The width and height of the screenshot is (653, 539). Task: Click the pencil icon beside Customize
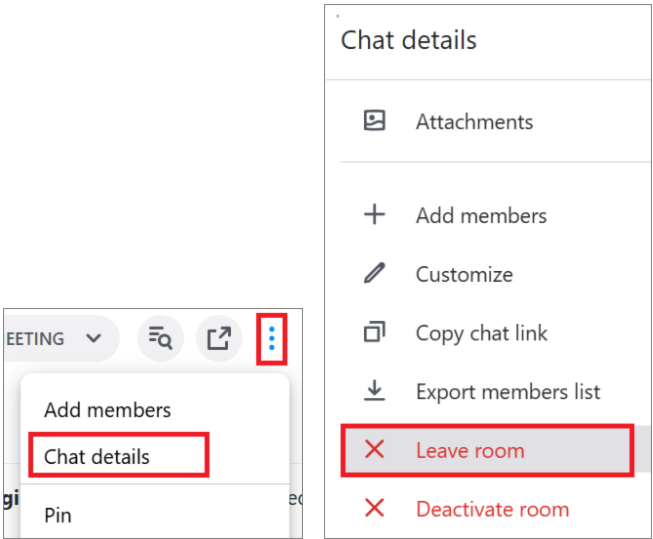click(374, 274)
